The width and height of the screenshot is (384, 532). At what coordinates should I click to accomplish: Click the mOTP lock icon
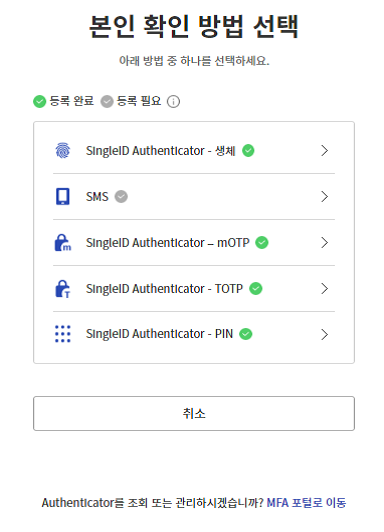(x=63, y=243)
